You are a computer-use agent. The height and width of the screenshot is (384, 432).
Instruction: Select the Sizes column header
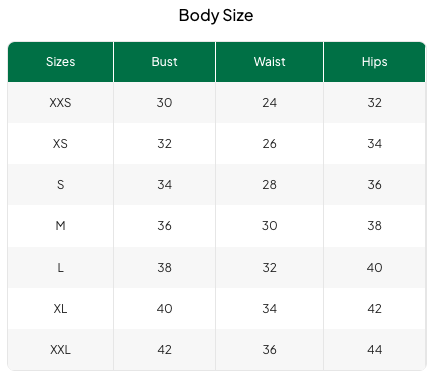point(60,62)
